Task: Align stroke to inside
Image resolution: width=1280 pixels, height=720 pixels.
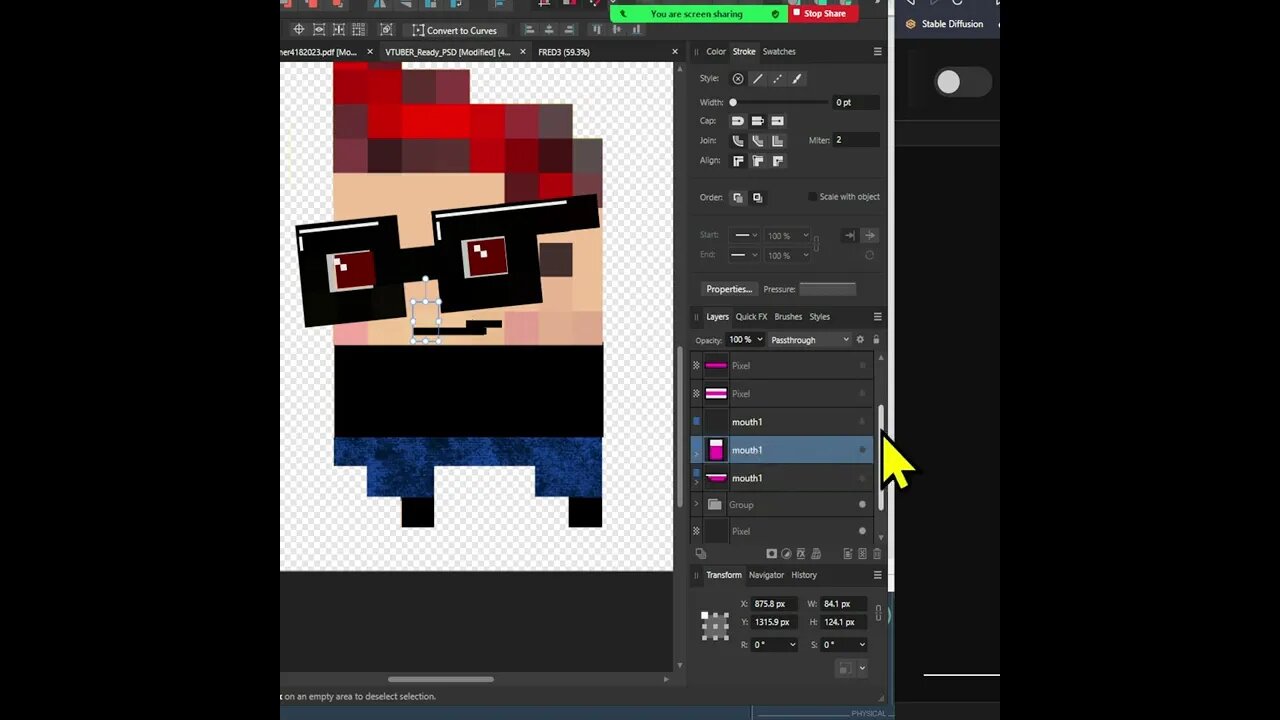Action: [x=757, y=161]
